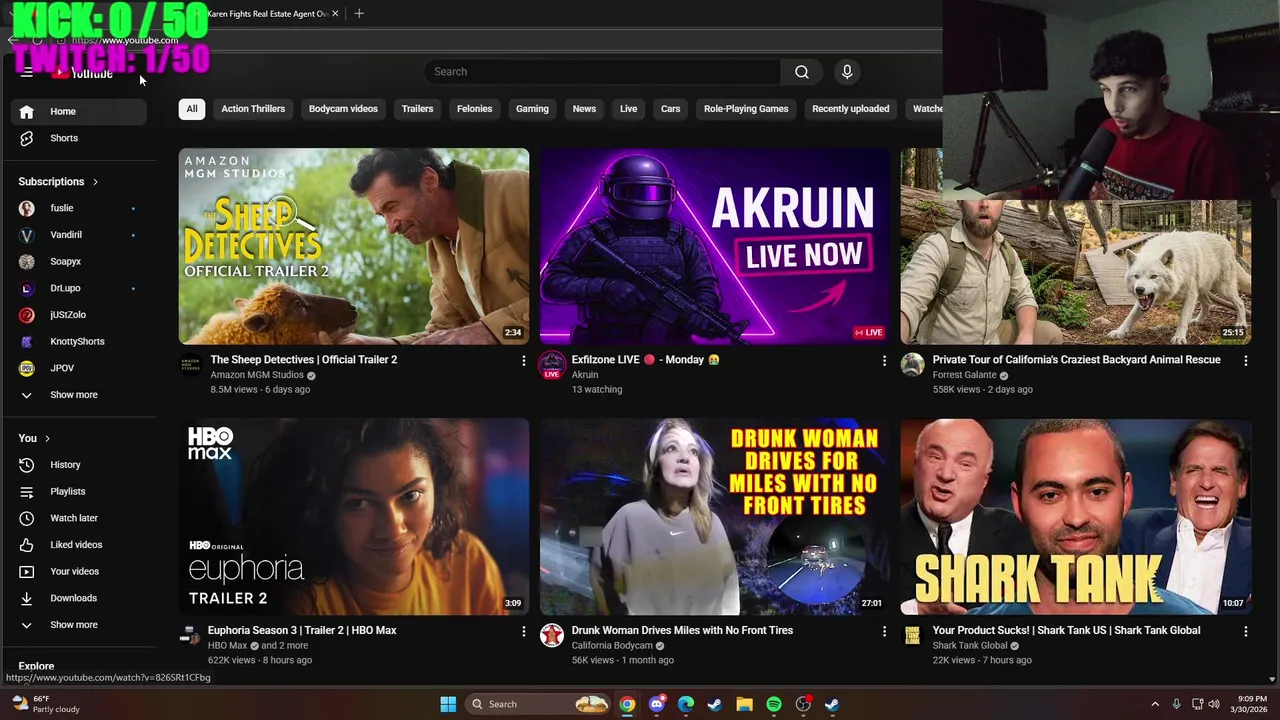Open Microsoft Edge from the taskbar
Screen dimensions: 1280x720
tap(686, 704)
